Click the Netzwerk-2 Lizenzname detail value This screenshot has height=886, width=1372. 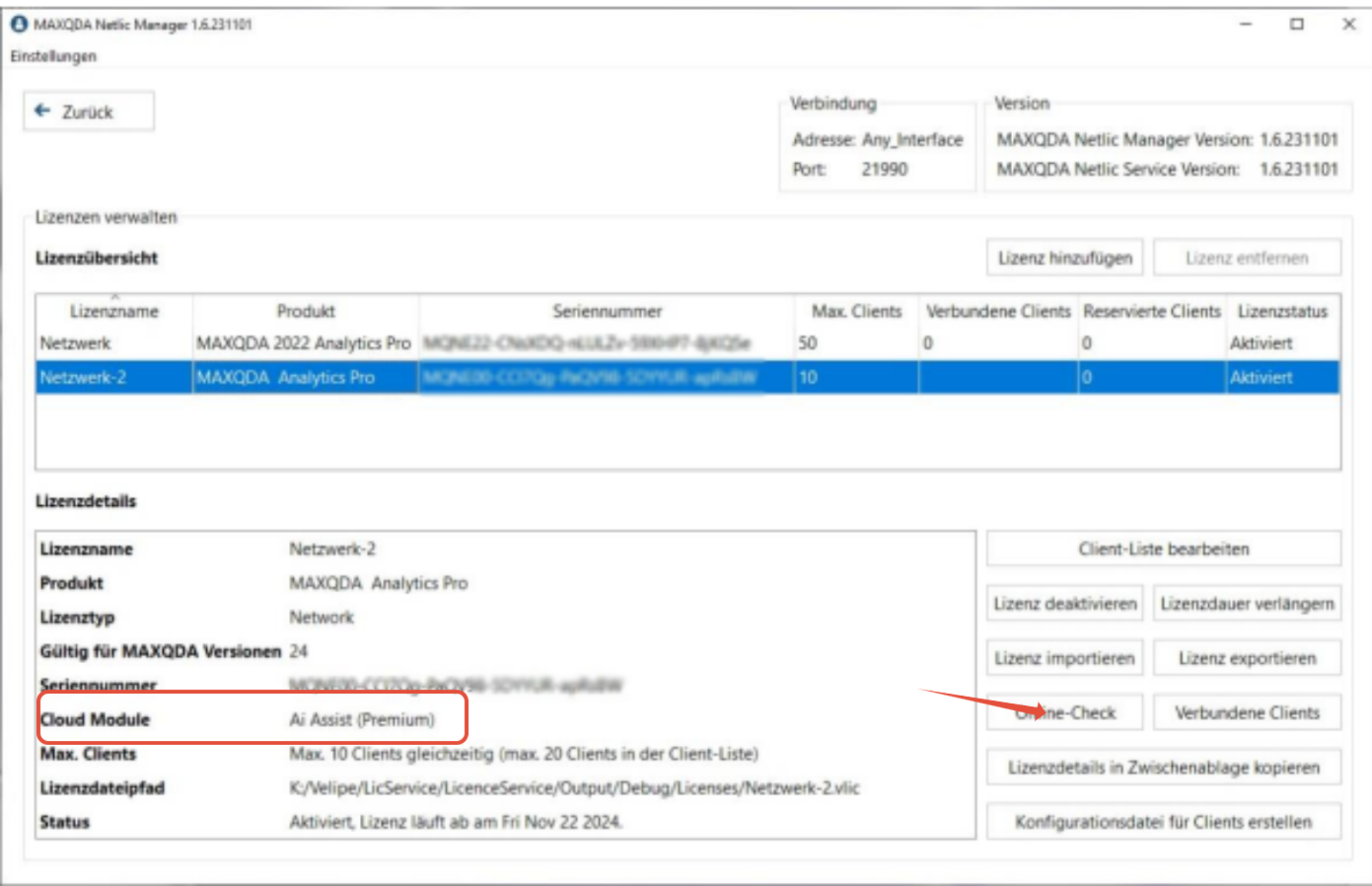tap(332, 549)
